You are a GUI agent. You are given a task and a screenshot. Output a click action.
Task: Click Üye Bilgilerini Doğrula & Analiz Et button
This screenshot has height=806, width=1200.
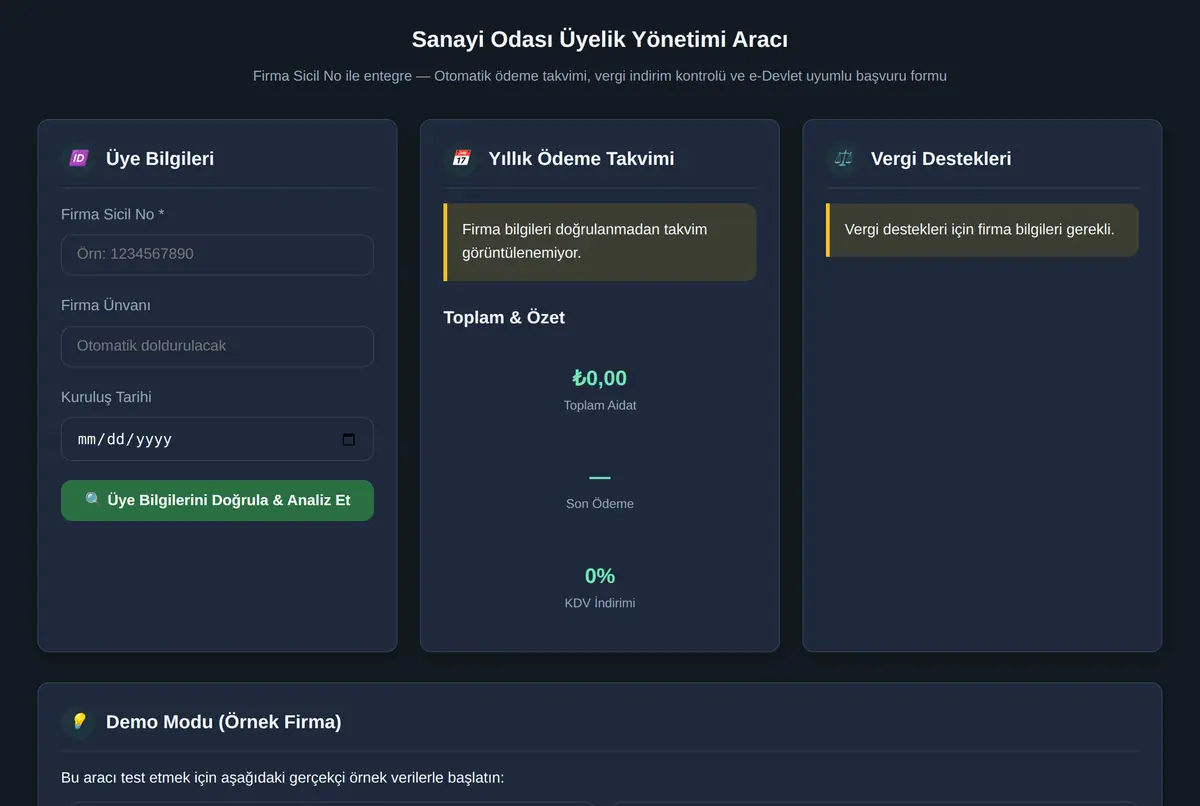click(x=217, y=500)
